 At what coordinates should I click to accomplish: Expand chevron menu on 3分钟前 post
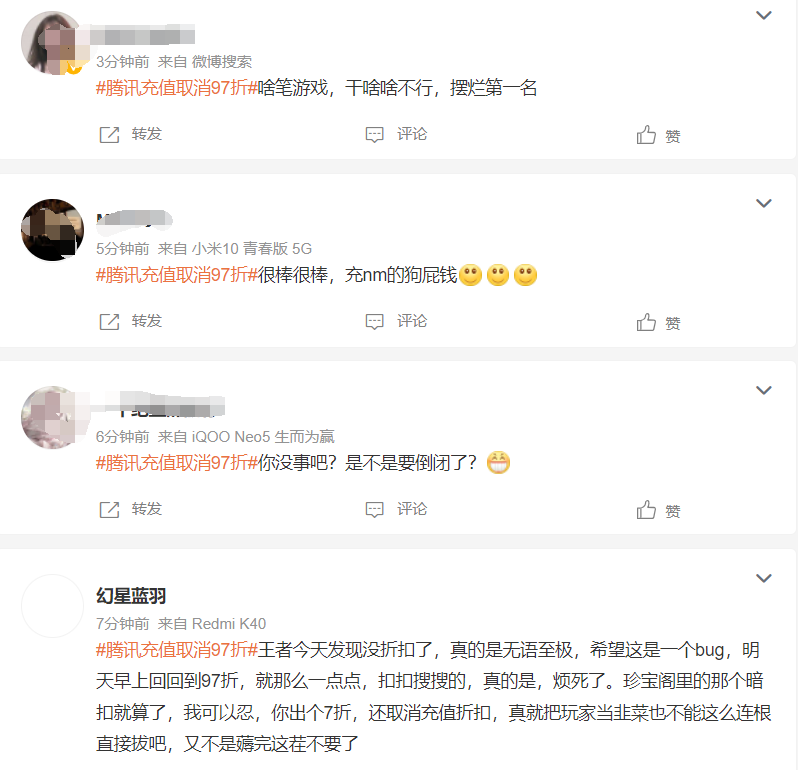(x=763, y=15)
